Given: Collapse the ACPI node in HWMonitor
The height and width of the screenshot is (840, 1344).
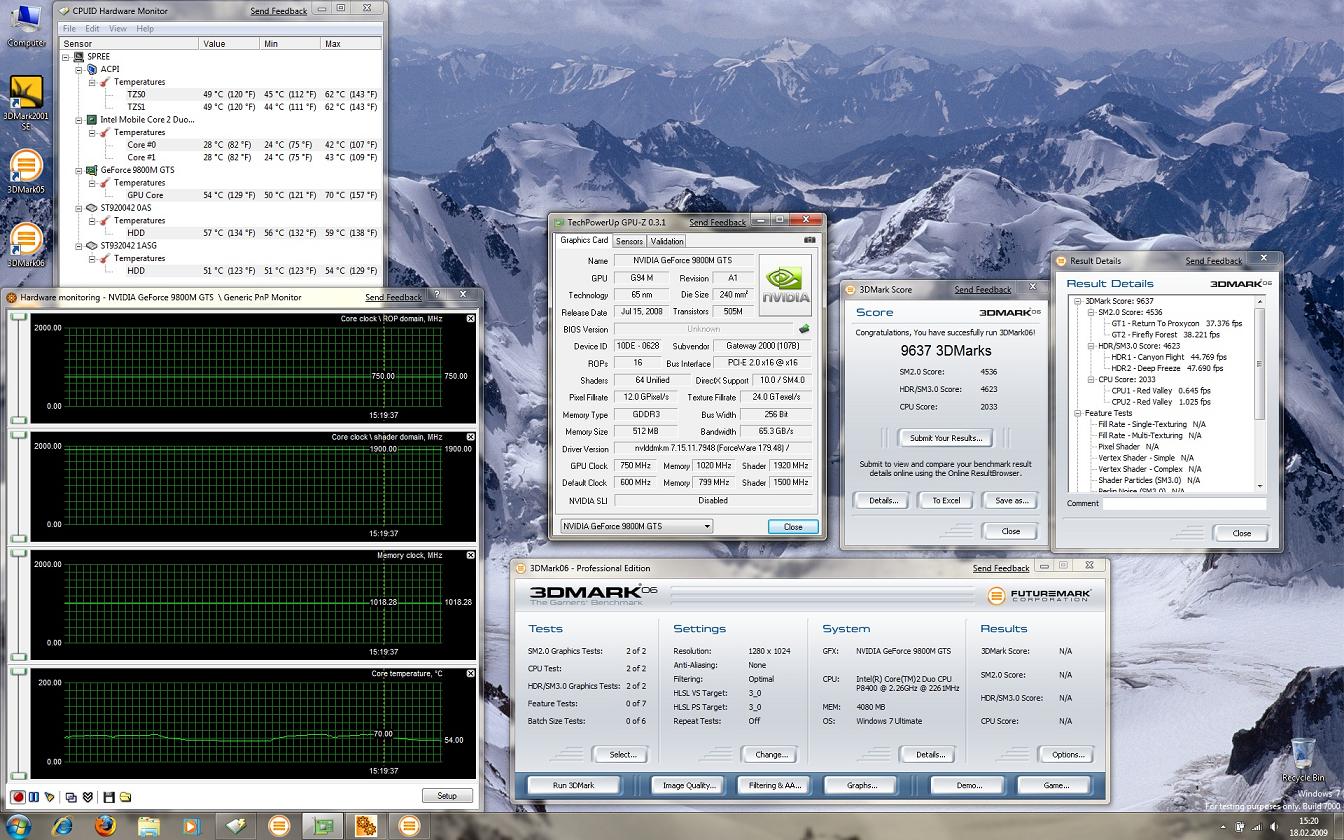Looking at the screenshot, I should [79, 69].
